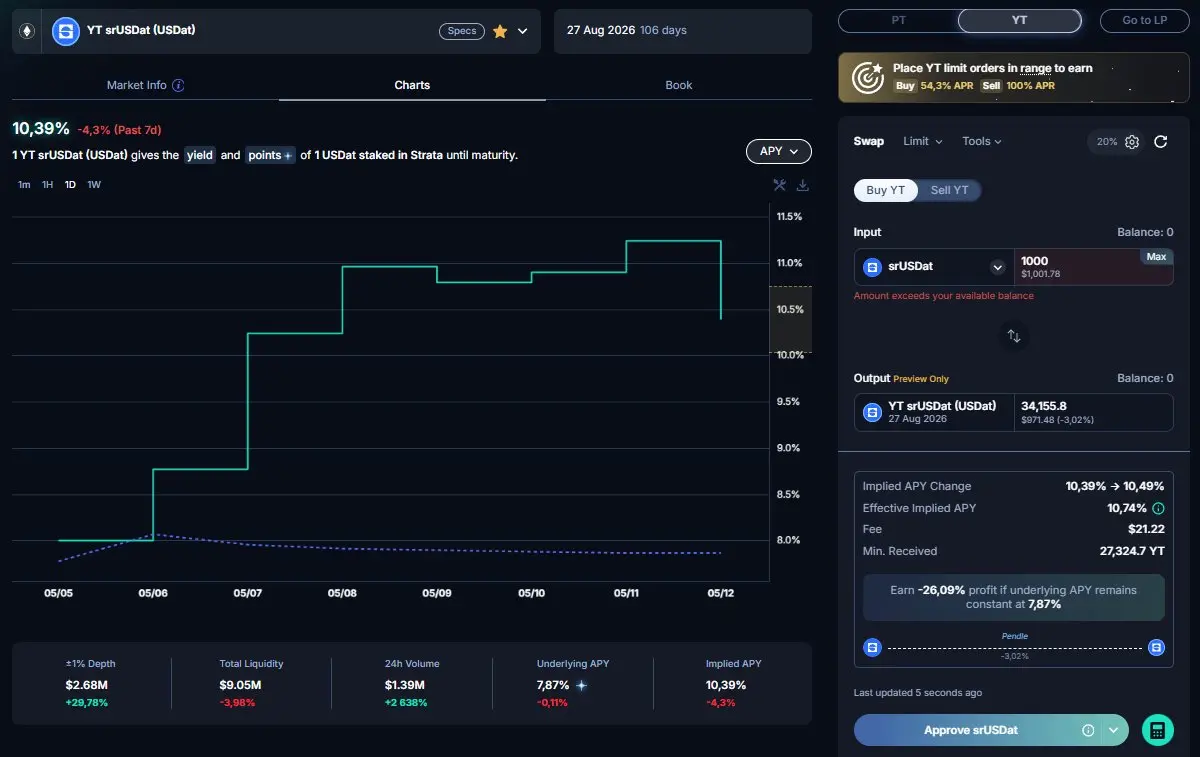Click the ±1% Depth value $2.68M
The height and width of the screenshot is (757, 1200).
click(x=87, y=685)
